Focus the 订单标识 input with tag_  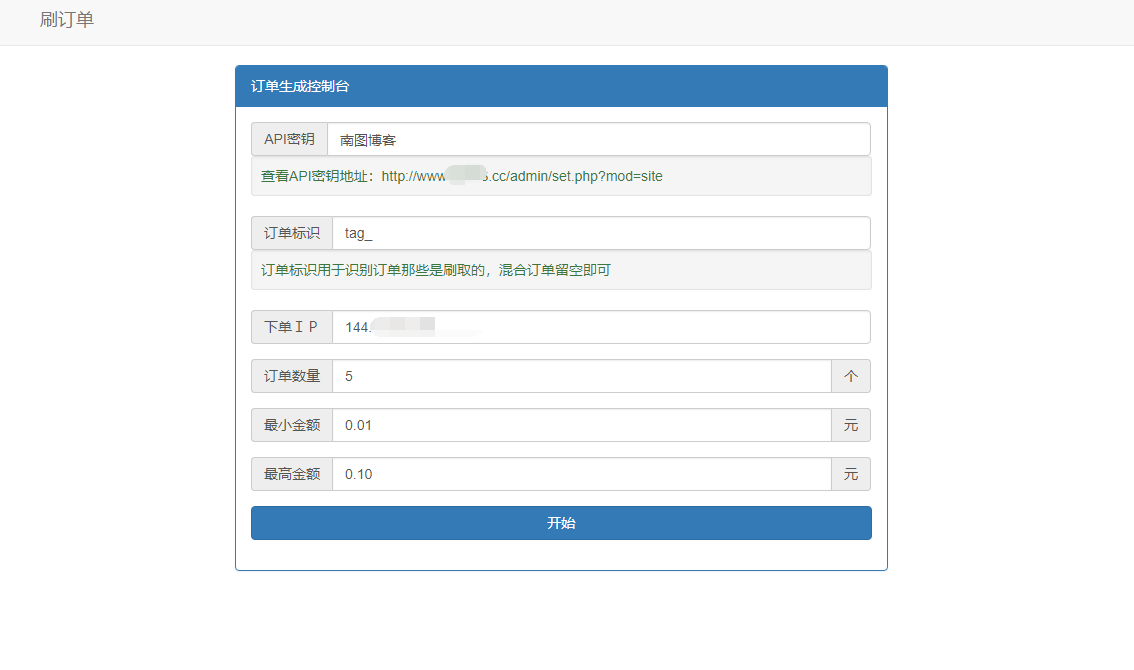(600, 233)
